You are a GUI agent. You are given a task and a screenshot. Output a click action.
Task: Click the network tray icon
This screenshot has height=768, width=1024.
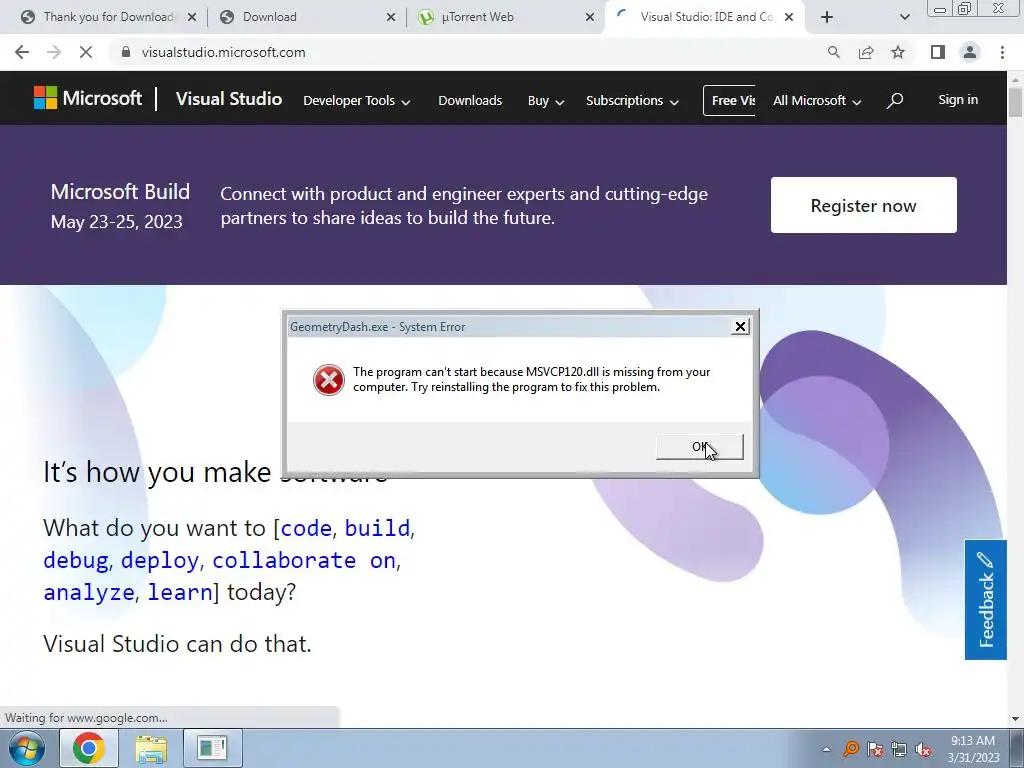point(899,748)
